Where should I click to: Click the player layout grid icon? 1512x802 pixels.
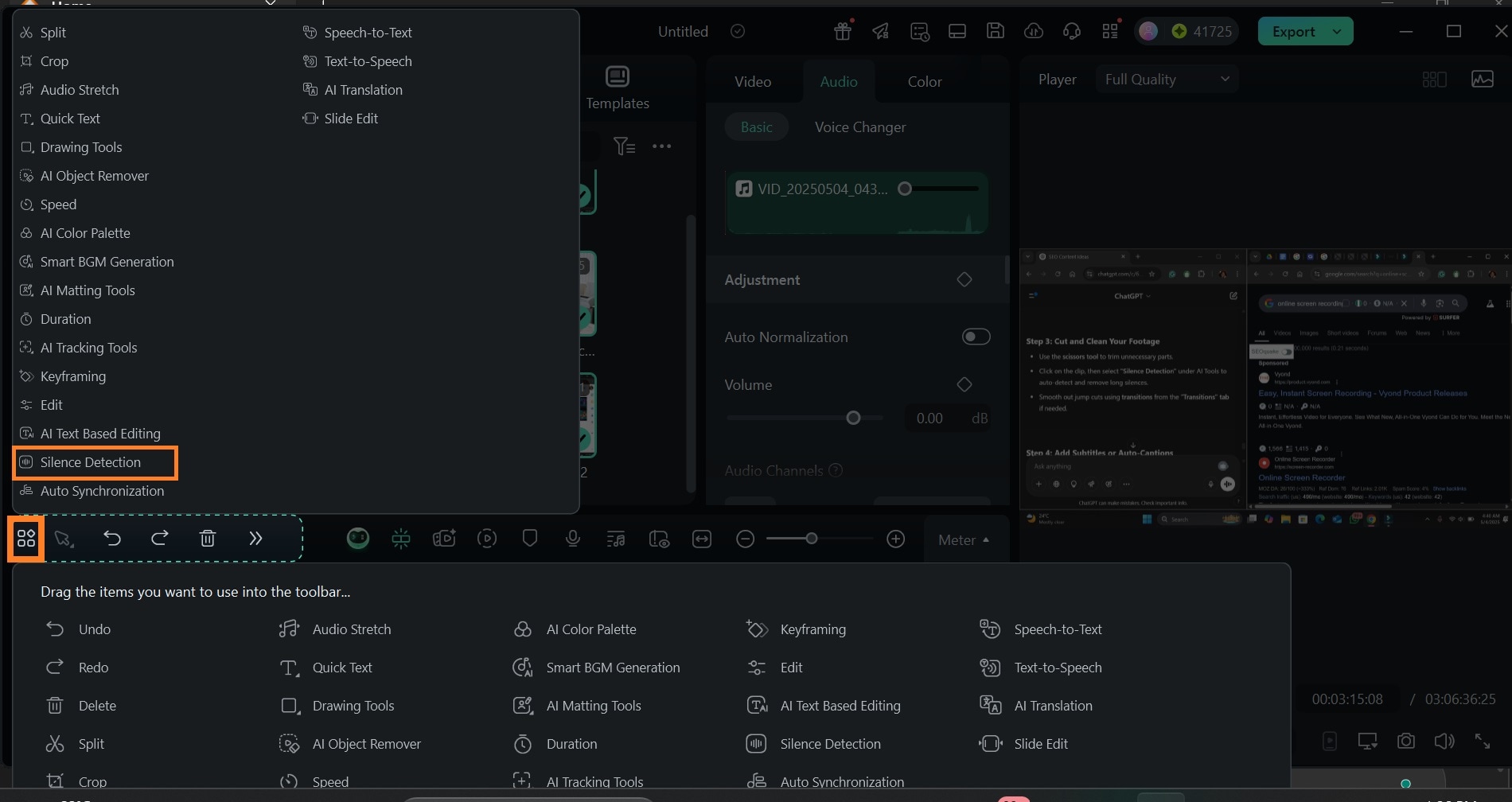click(1434, 80)
